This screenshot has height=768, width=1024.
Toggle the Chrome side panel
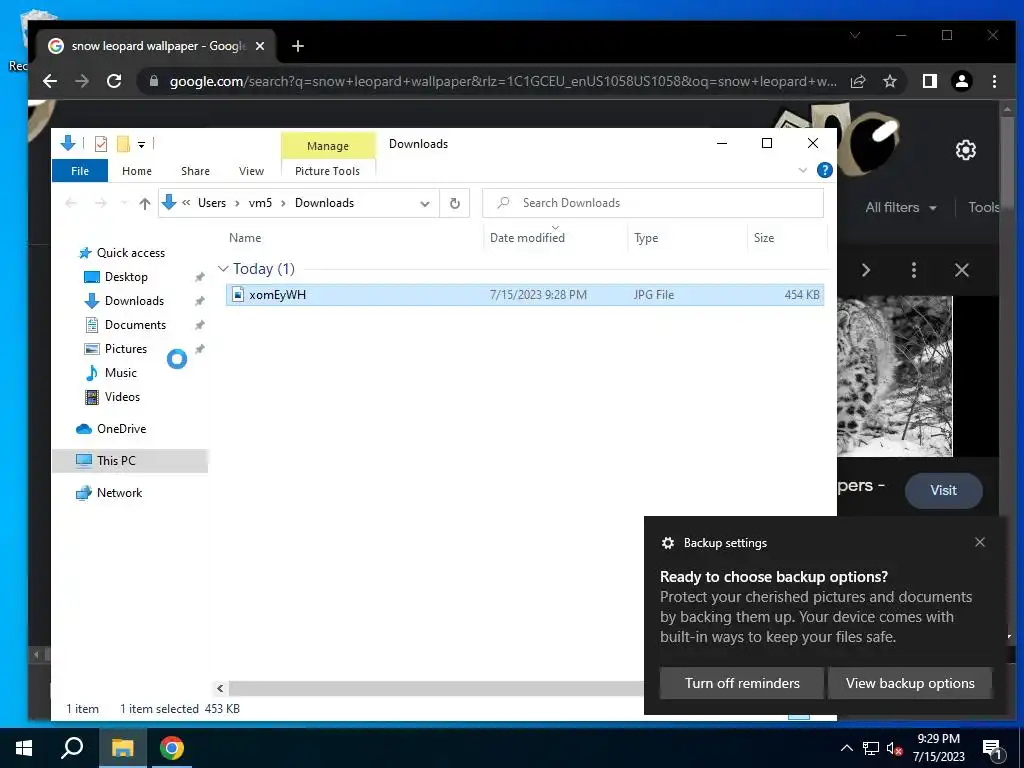pos(930,81)
